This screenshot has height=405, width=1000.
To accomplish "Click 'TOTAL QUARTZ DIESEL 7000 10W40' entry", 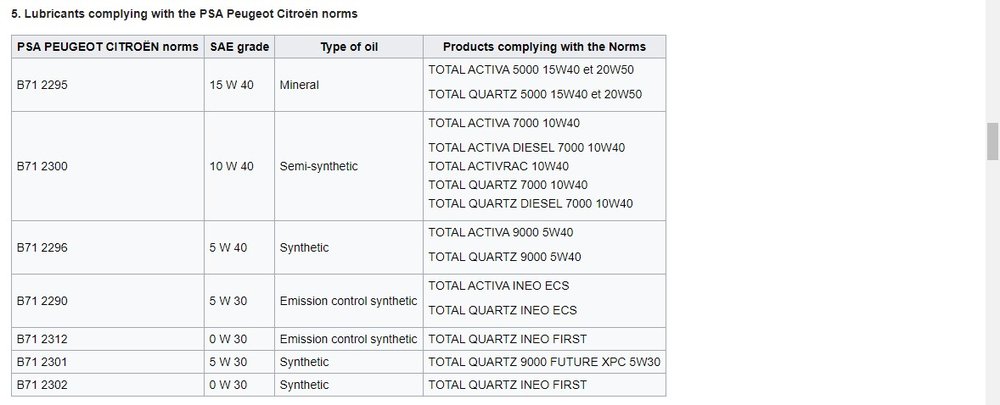I will pyautogui.click(x=530, y=203).
